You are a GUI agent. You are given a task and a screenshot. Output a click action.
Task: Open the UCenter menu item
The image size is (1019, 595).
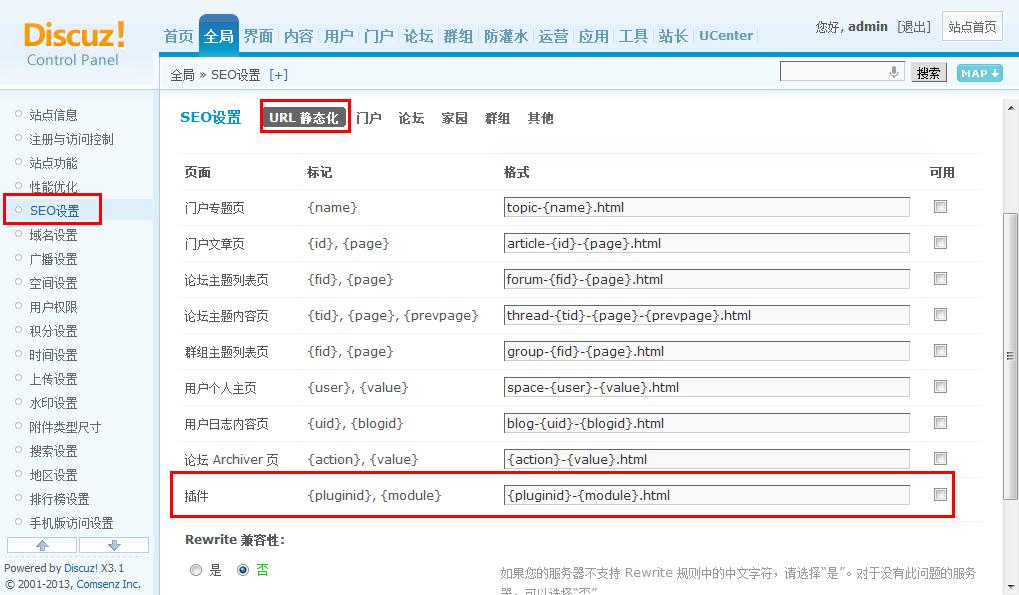725,35
